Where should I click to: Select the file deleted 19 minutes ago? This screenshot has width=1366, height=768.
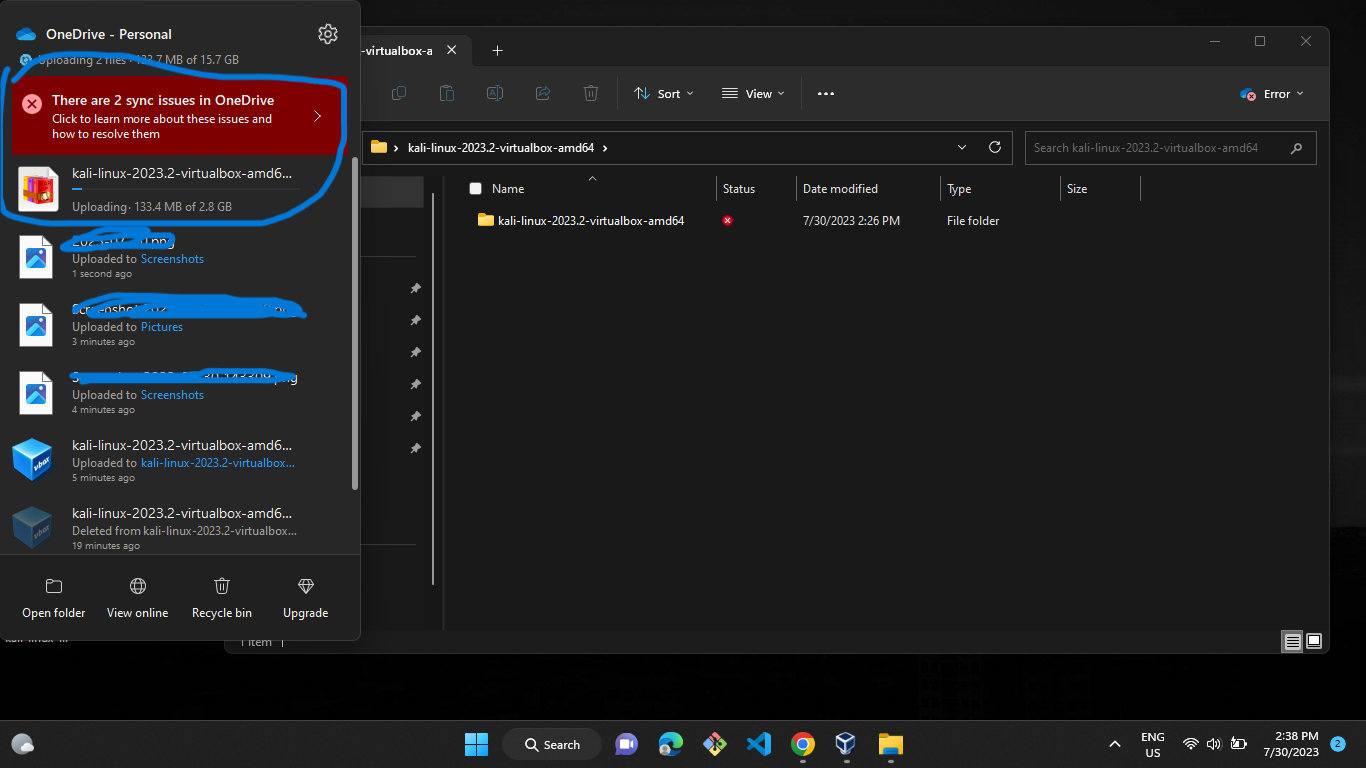179,528
